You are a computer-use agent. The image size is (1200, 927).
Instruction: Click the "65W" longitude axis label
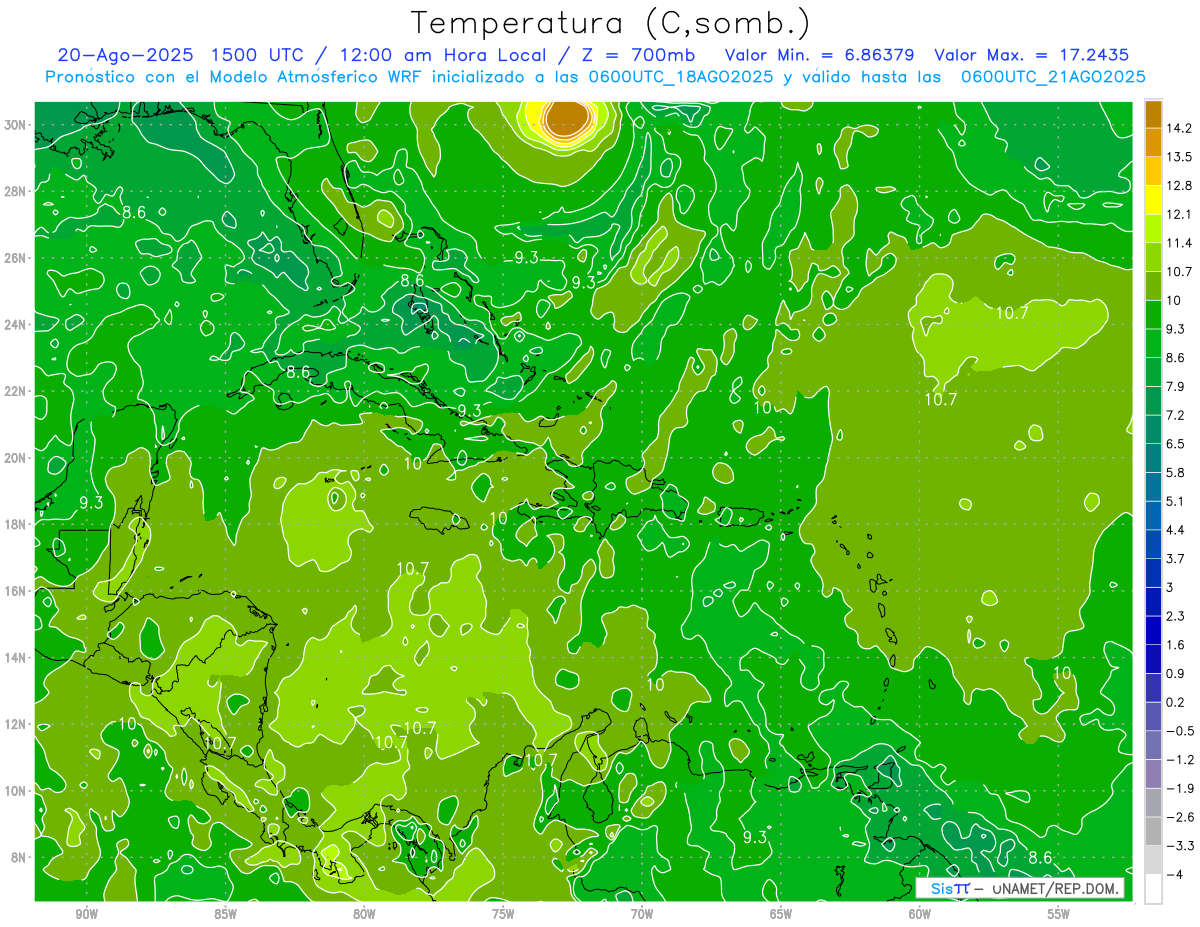coord(781,914)
